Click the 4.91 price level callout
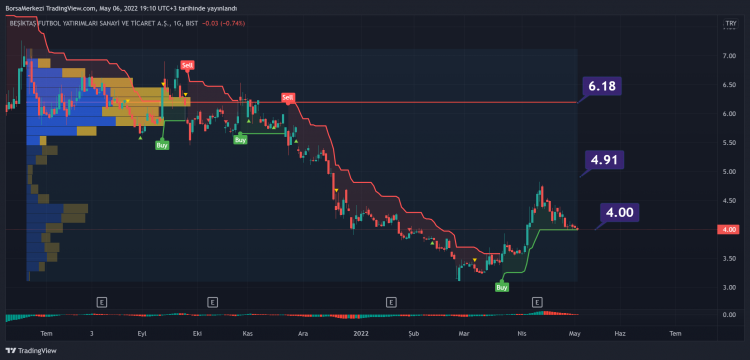The height and width of the screenshot is (360, 750). click(x=605, y=160)
